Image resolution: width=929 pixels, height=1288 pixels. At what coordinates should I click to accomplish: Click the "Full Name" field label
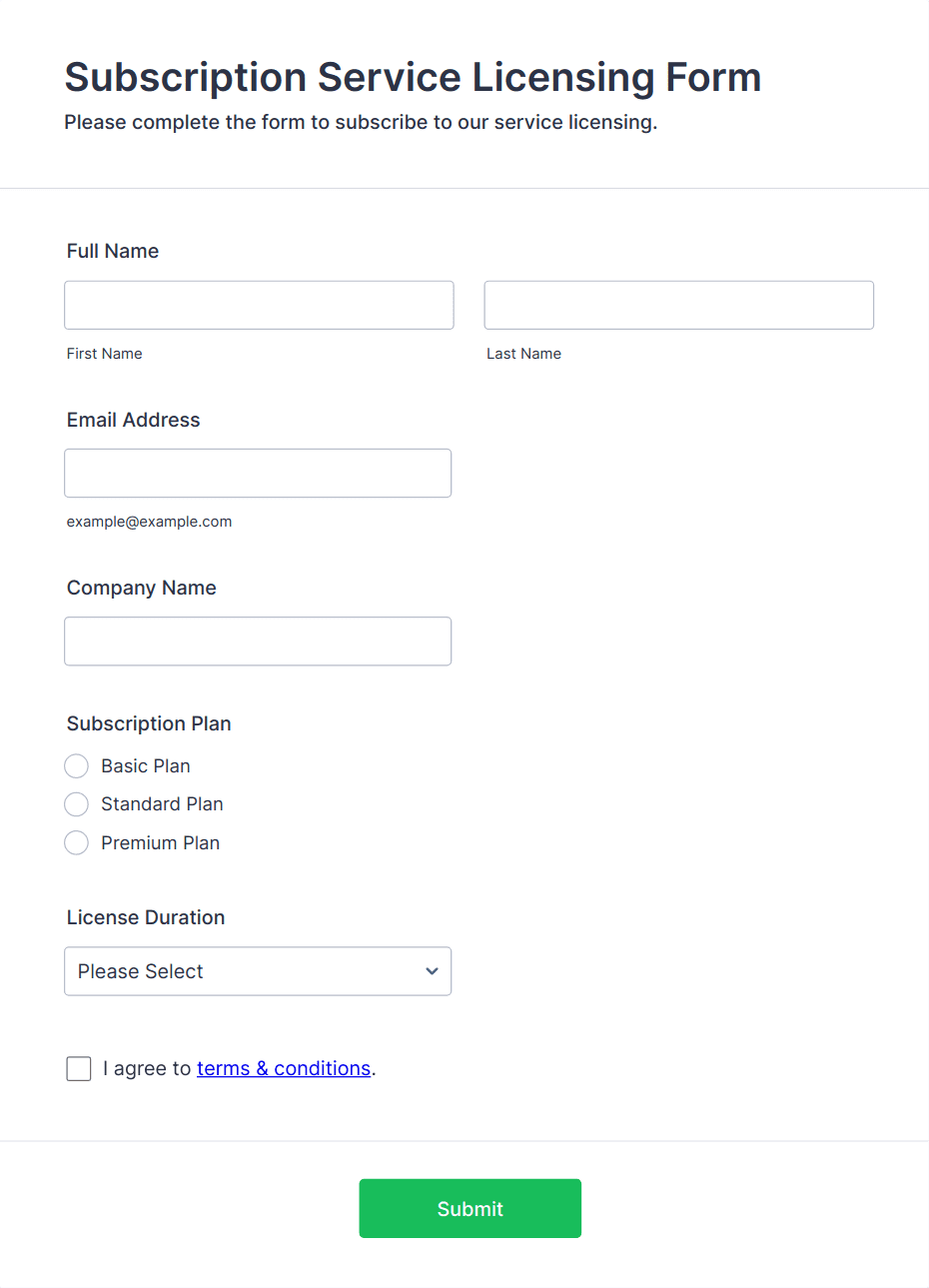coord(113,251)
